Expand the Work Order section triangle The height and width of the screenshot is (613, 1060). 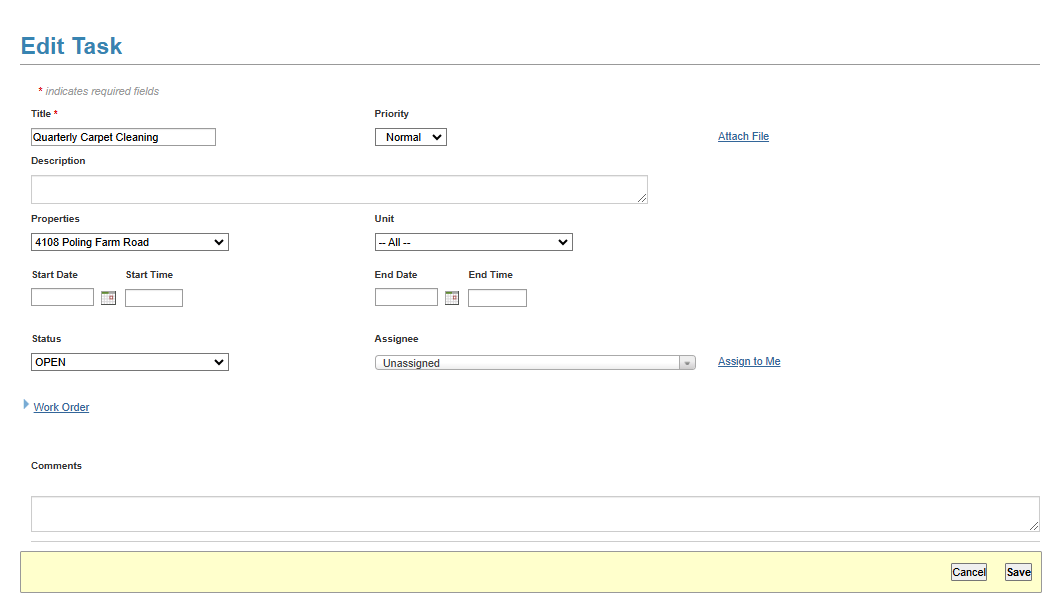click(26, 404)
